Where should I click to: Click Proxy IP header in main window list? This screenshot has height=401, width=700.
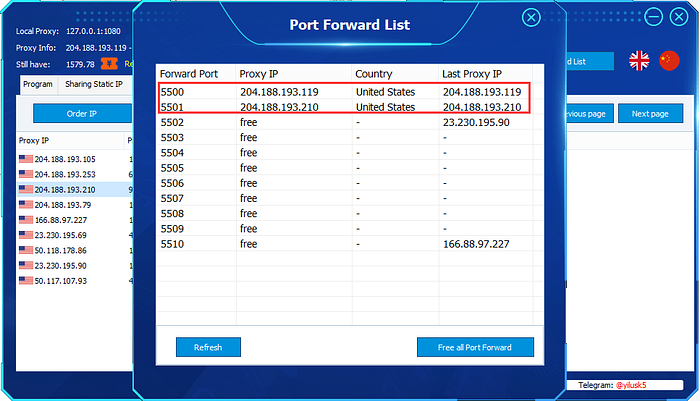pos(70,140)
